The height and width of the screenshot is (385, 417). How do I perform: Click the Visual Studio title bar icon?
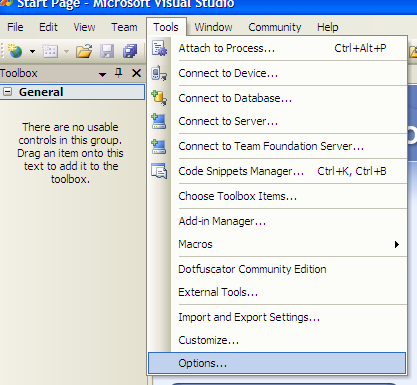click(x=6, y=3)
